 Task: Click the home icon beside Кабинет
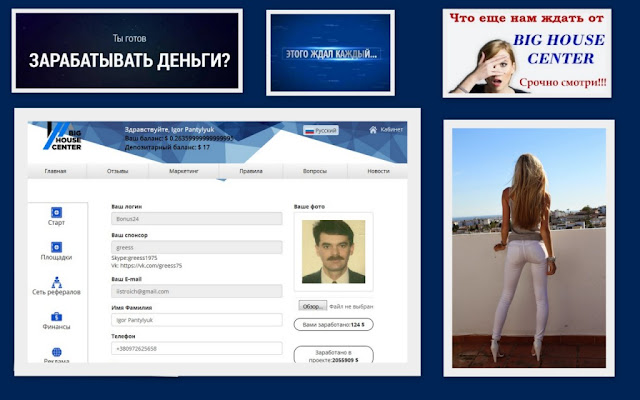(373, 130)
